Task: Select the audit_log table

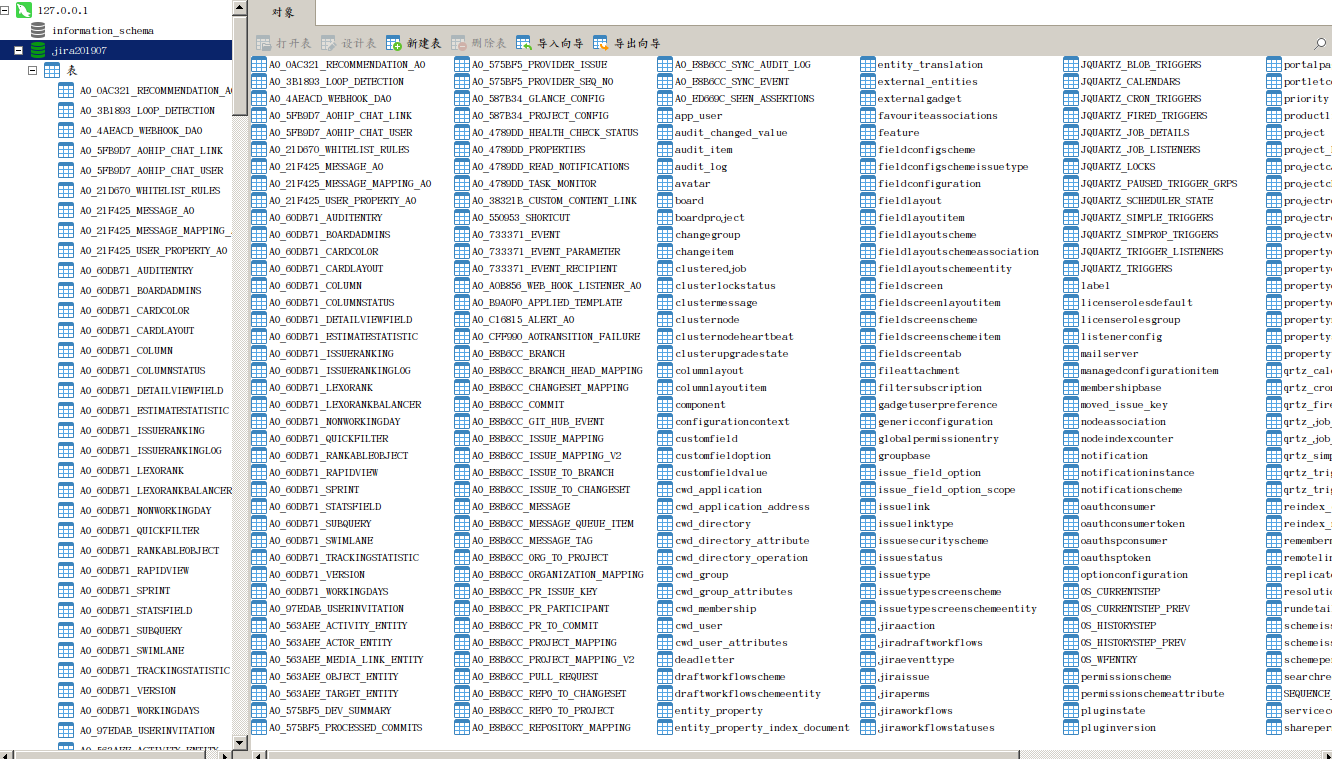Action: click(x=701, y=167)
